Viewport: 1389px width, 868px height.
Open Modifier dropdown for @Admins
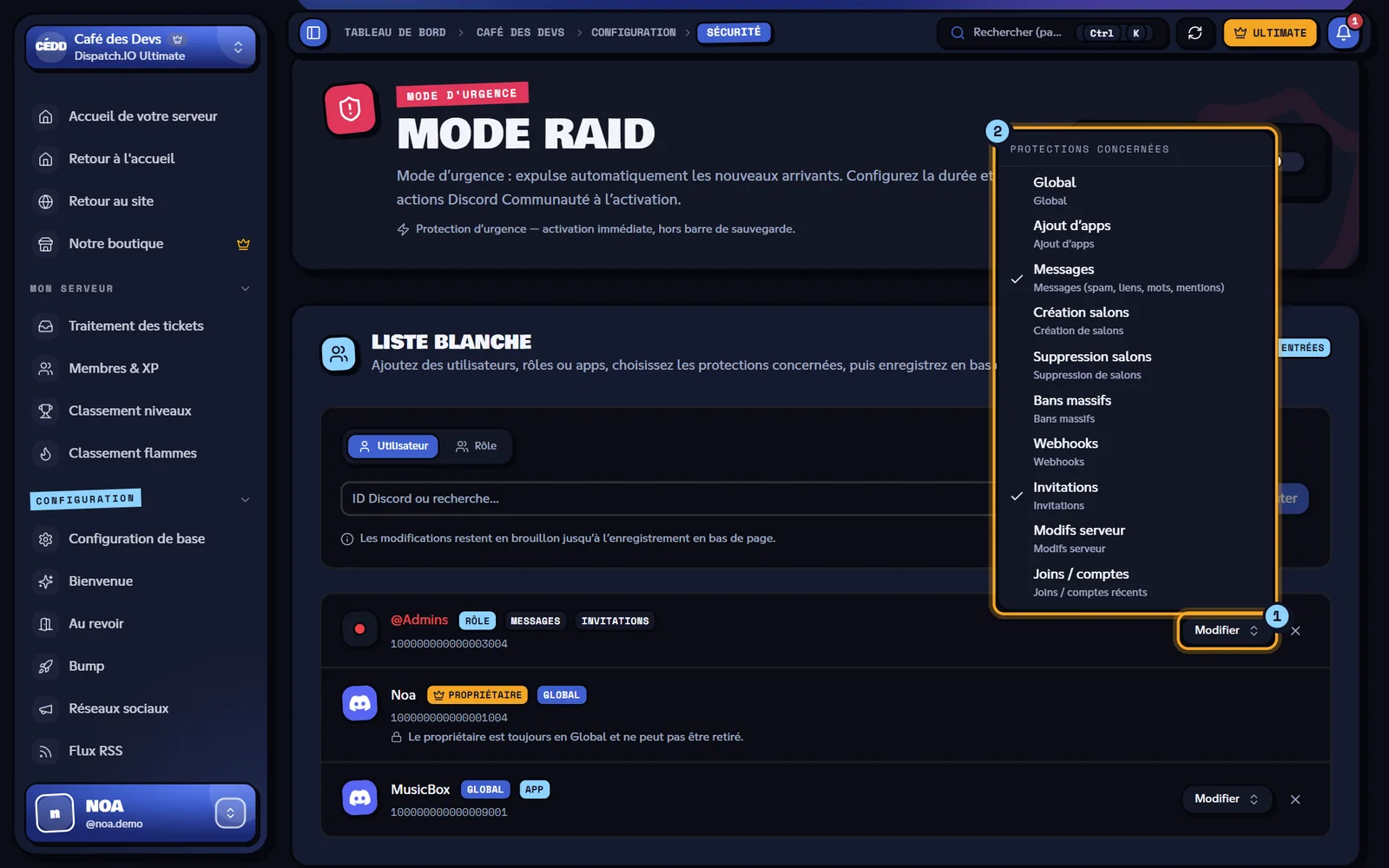1226,631
